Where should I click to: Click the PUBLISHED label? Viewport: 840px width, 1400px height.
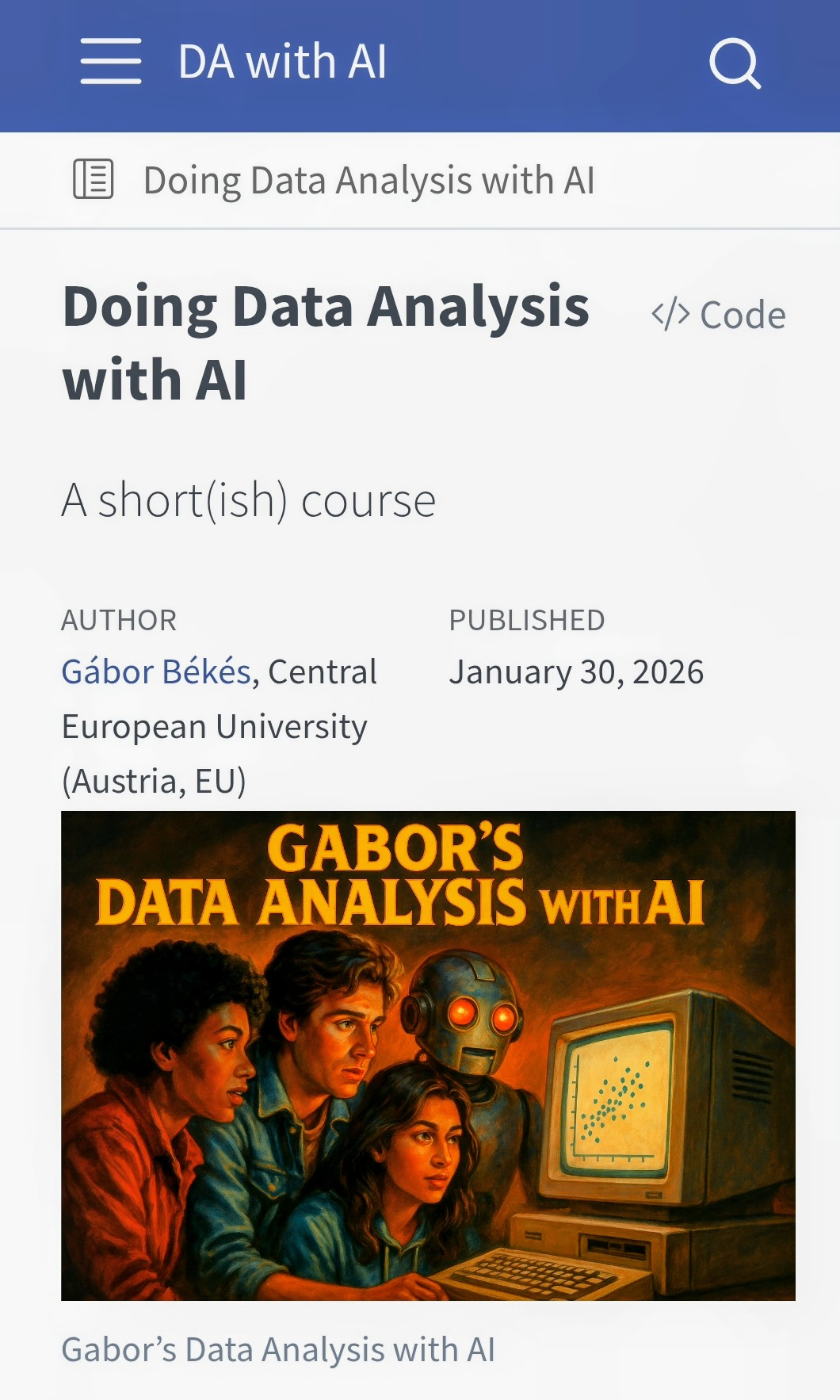[527, 620]
